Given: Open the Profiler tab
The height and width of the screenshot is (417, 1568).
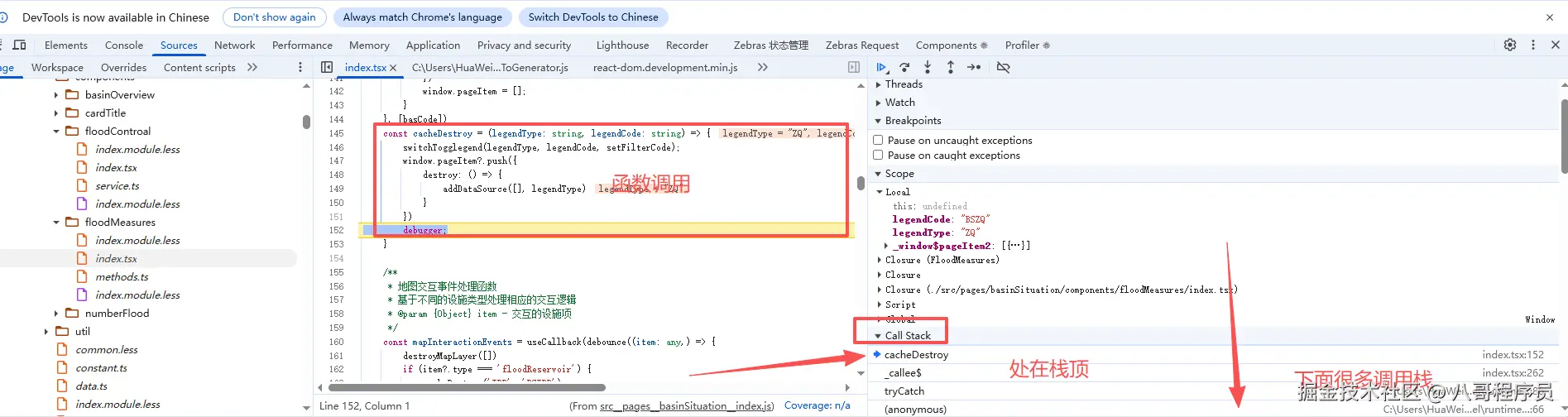Looking at the screenshot, I should coord(1027,45).
